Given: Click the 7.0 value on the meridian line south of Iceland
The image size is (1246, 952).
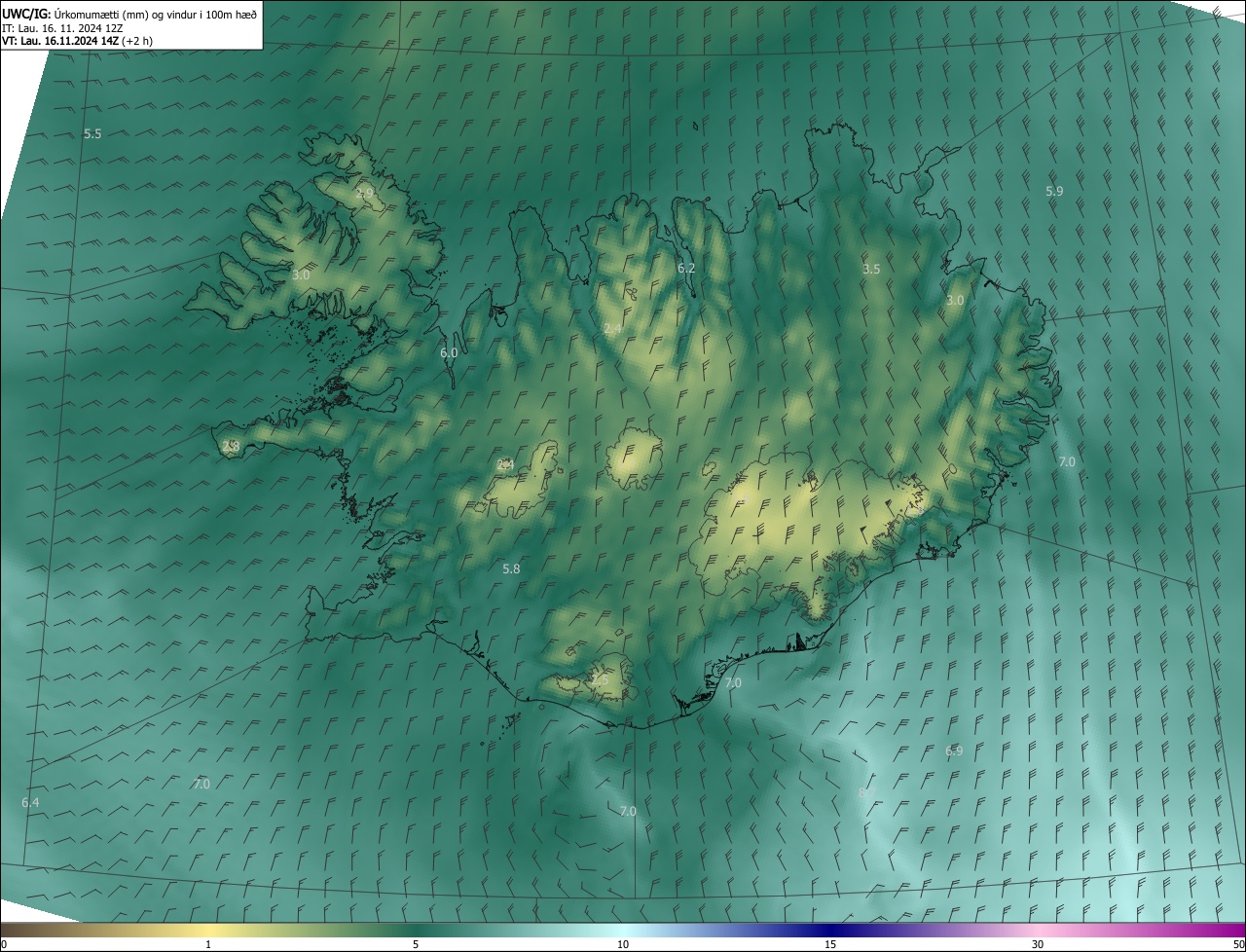Looking at the screenshot, I should pyautogui.click(x=628, y=811).
